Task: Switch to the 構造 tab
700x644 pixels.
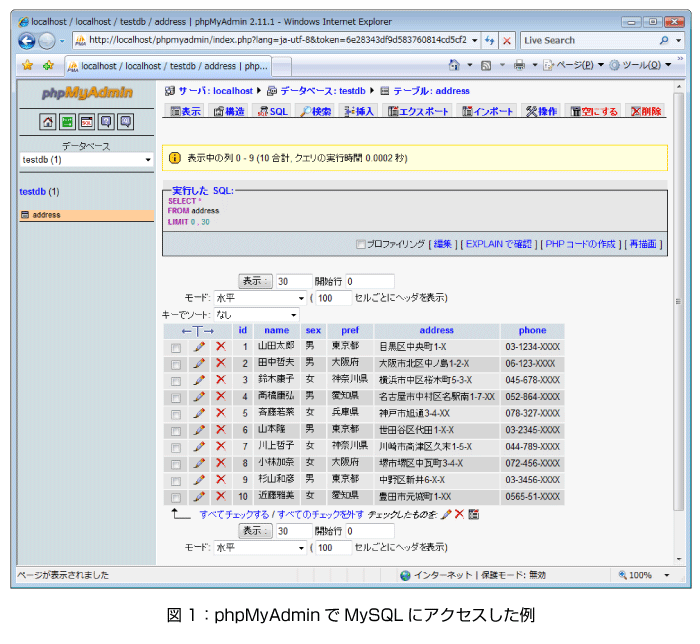Action: point(229,111)
